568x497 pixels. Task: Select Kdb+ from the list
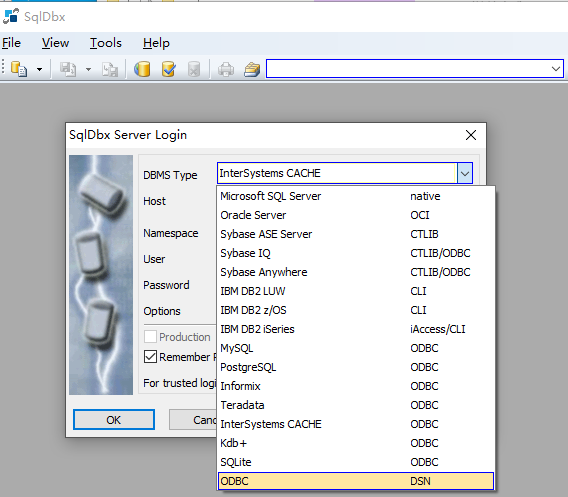tap(356, 443)
